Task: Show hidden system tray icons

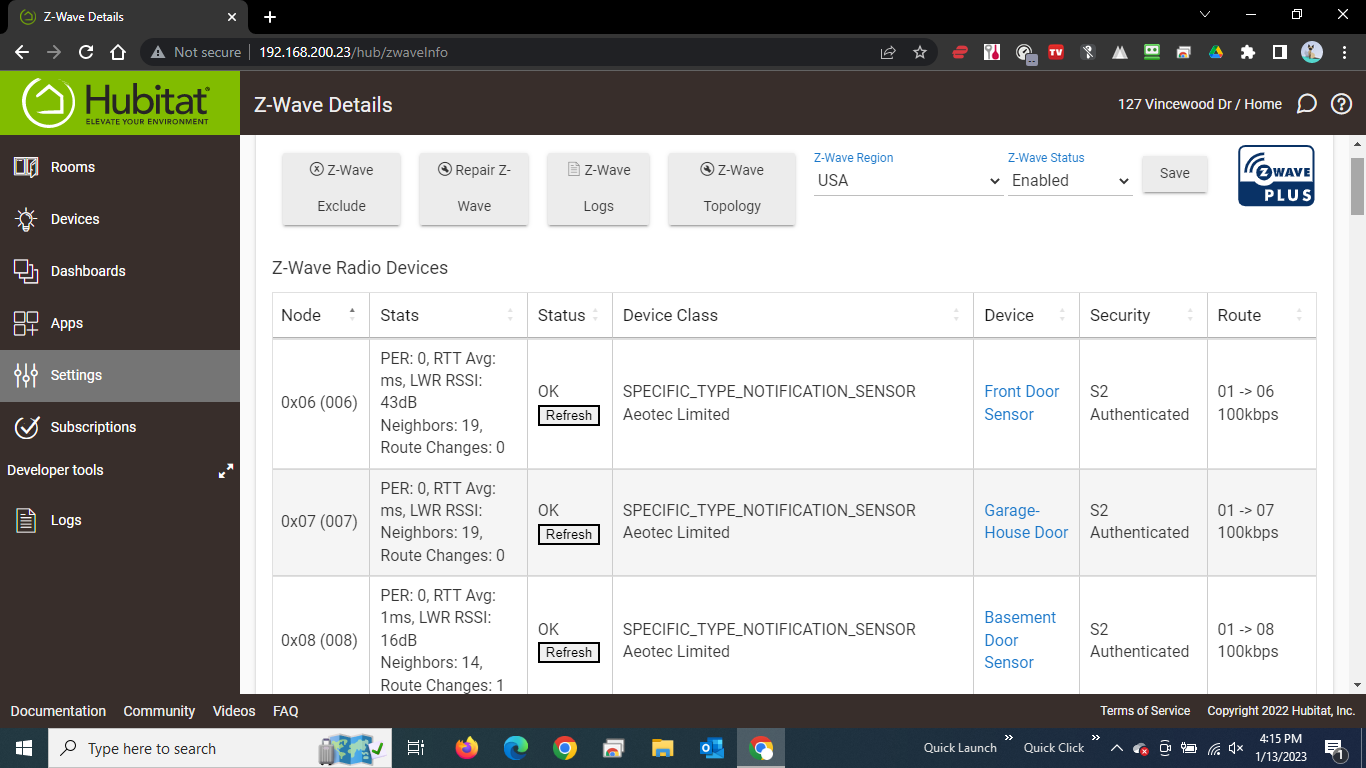Action: coord(1116,748)
